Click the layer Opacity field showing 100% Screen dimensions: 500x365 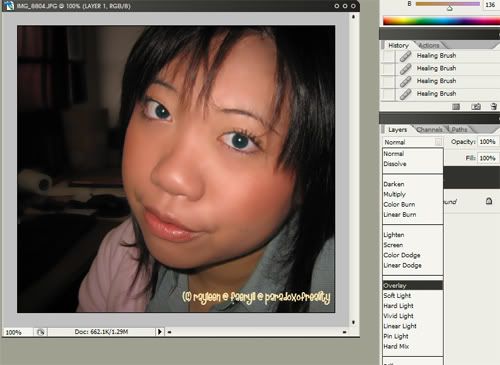pos(488,142)
